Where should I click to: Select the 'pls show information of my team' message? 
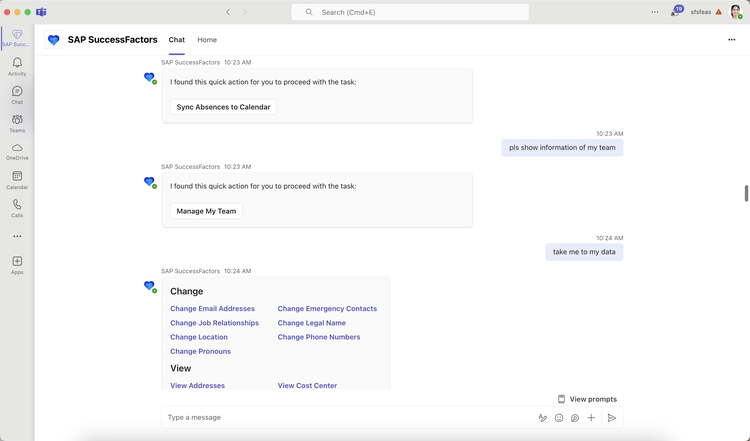coord(562,148)
